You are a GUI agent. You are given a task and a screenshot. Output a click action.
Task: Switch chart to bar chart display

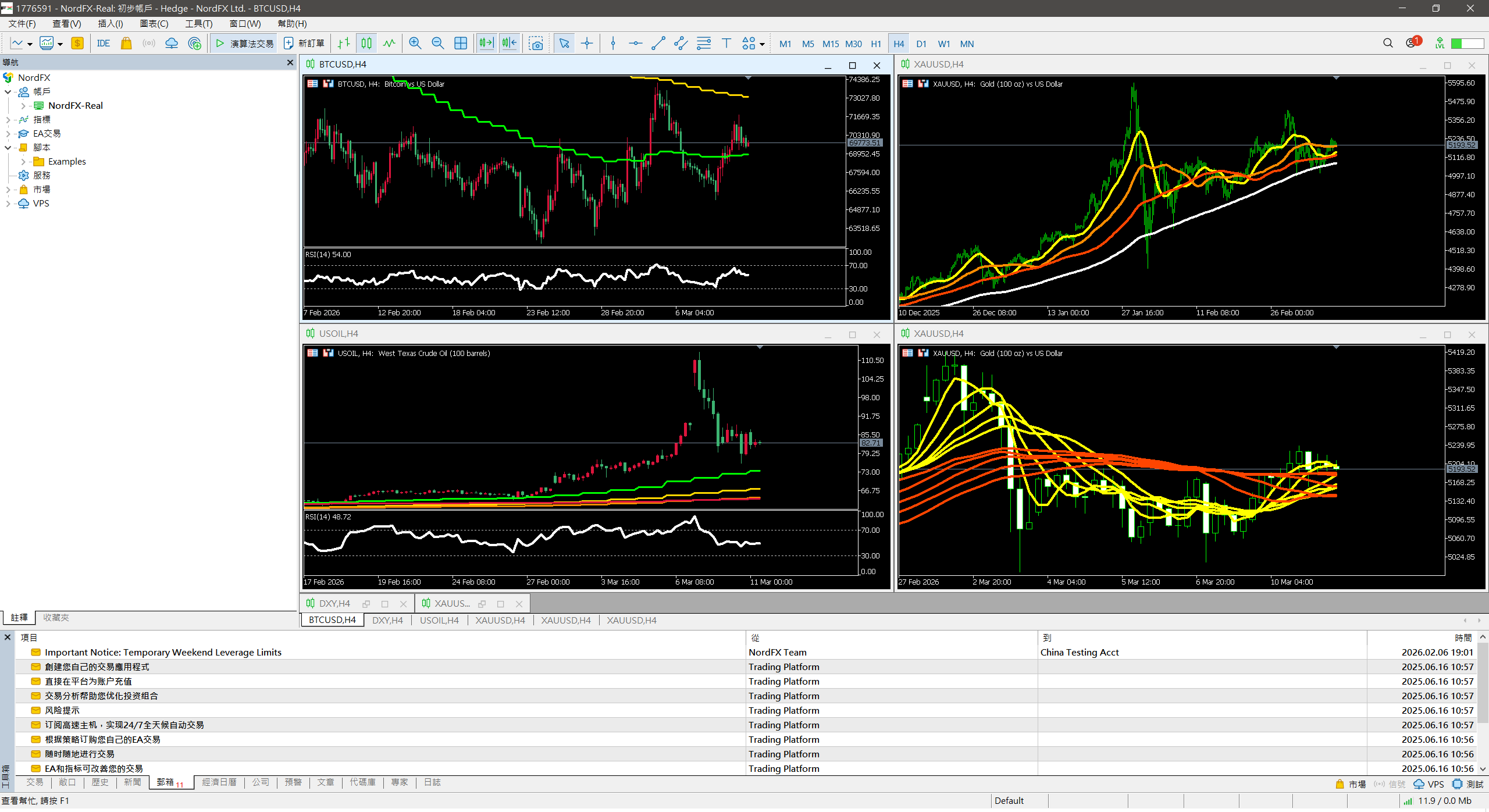344,44
